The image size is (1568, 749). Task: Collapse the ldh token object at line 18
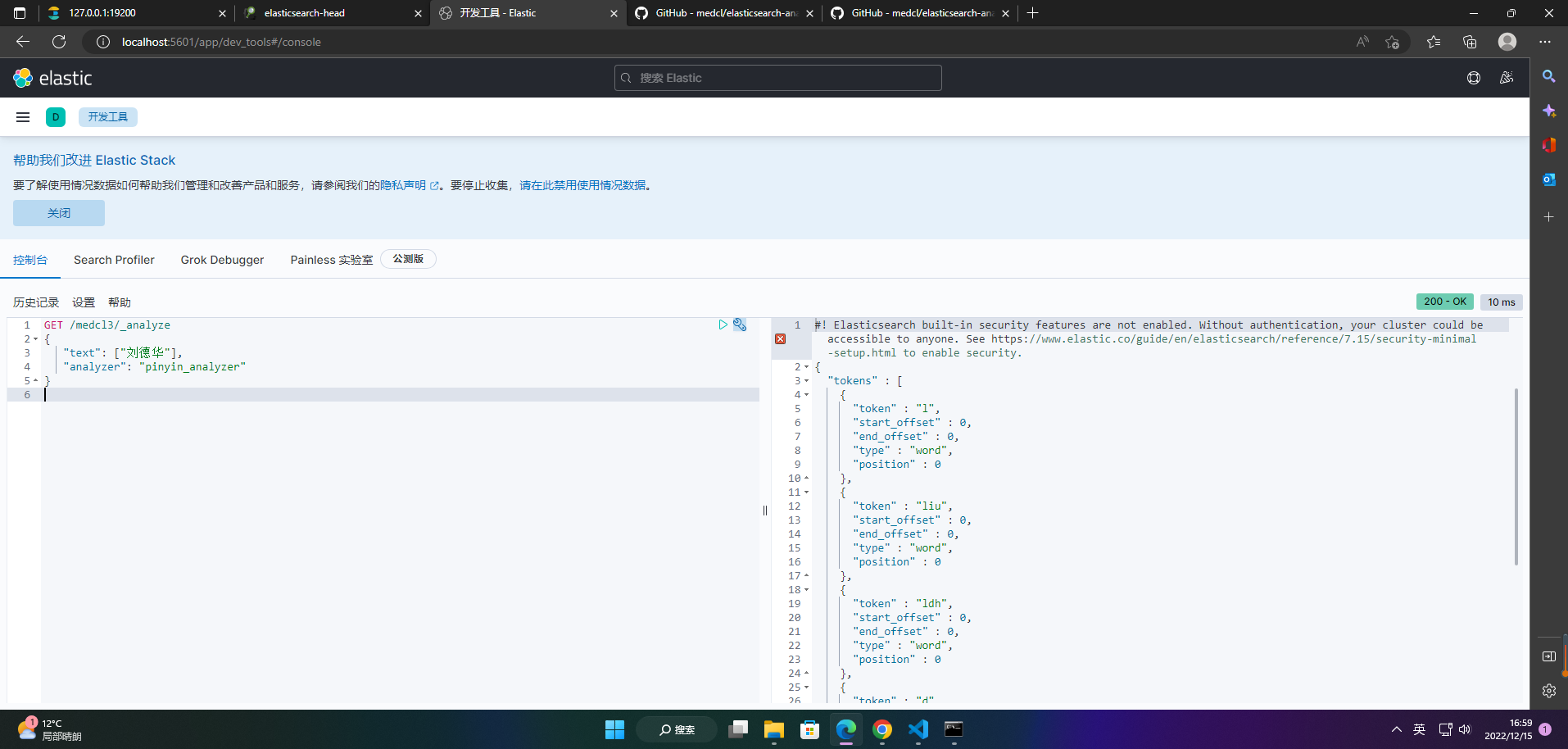coord(806,590)
